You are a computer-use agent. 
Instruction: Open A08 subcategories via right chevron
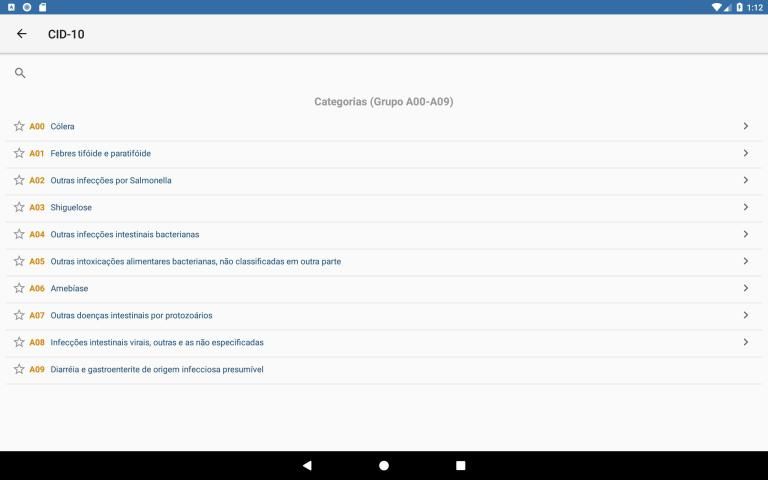pos(745,342)
